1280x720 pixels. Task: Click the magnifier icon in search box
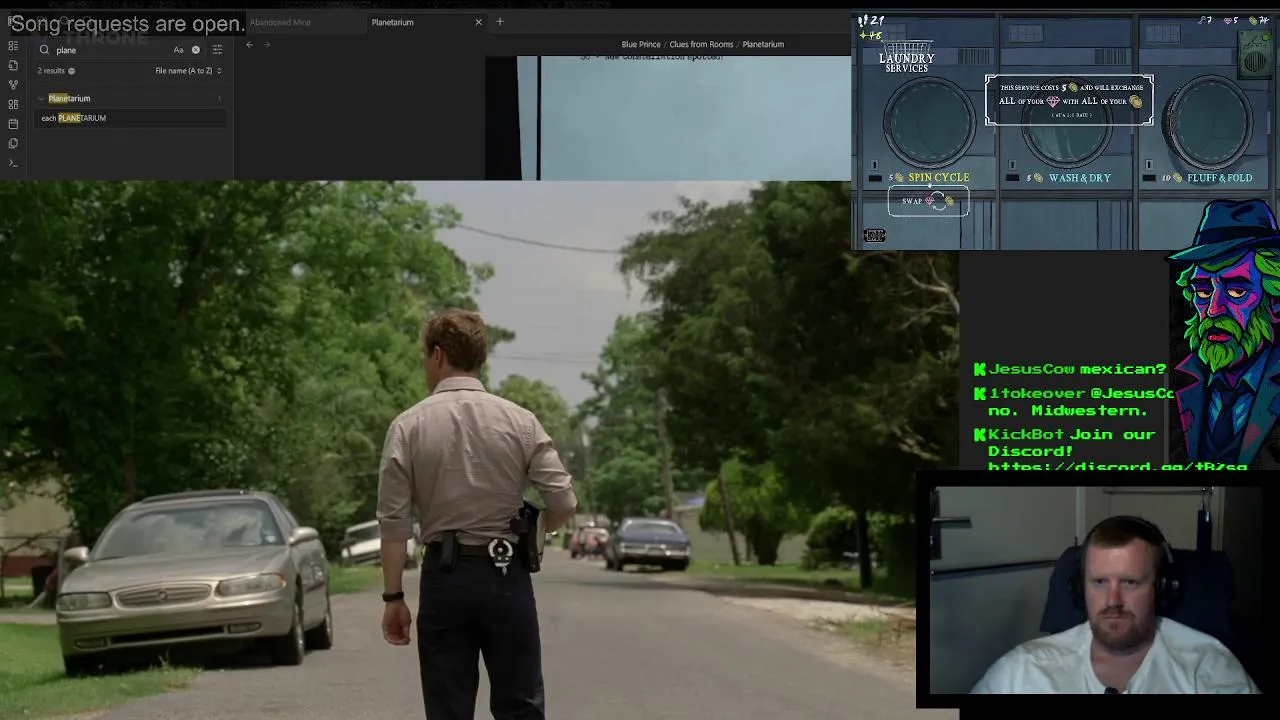point(44,50)
